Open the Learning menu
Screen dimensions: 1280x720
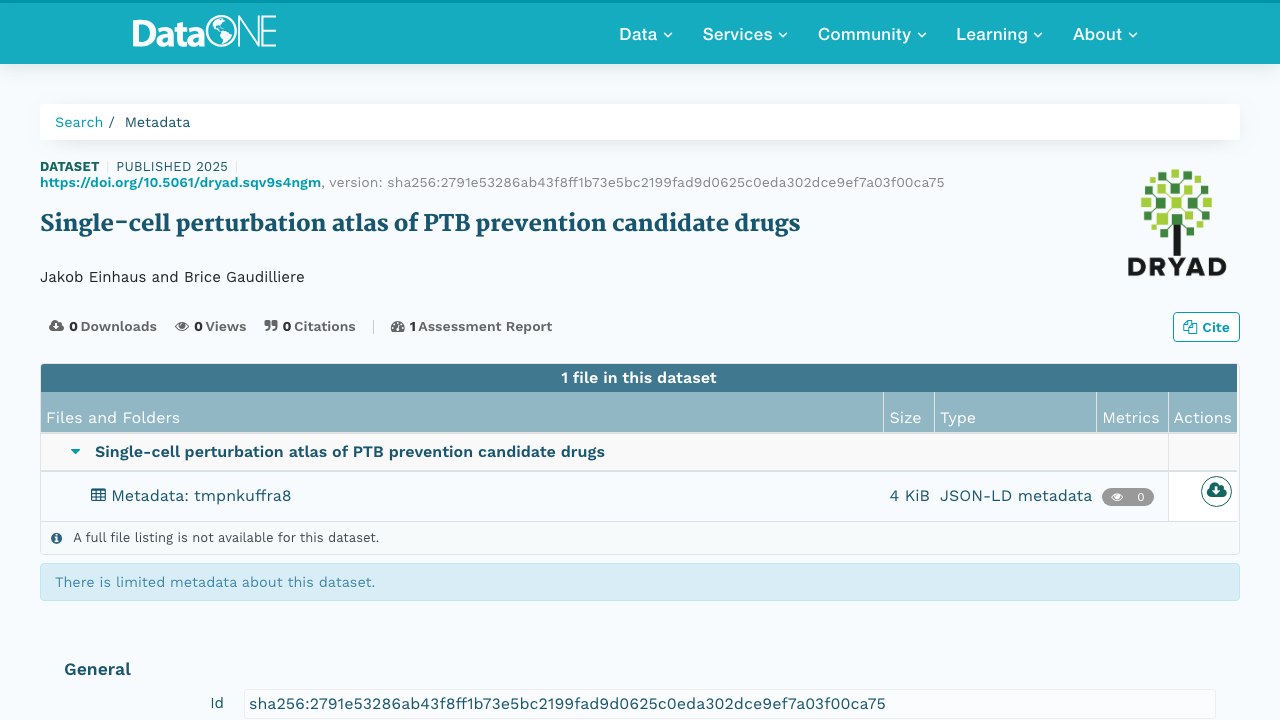999,34
